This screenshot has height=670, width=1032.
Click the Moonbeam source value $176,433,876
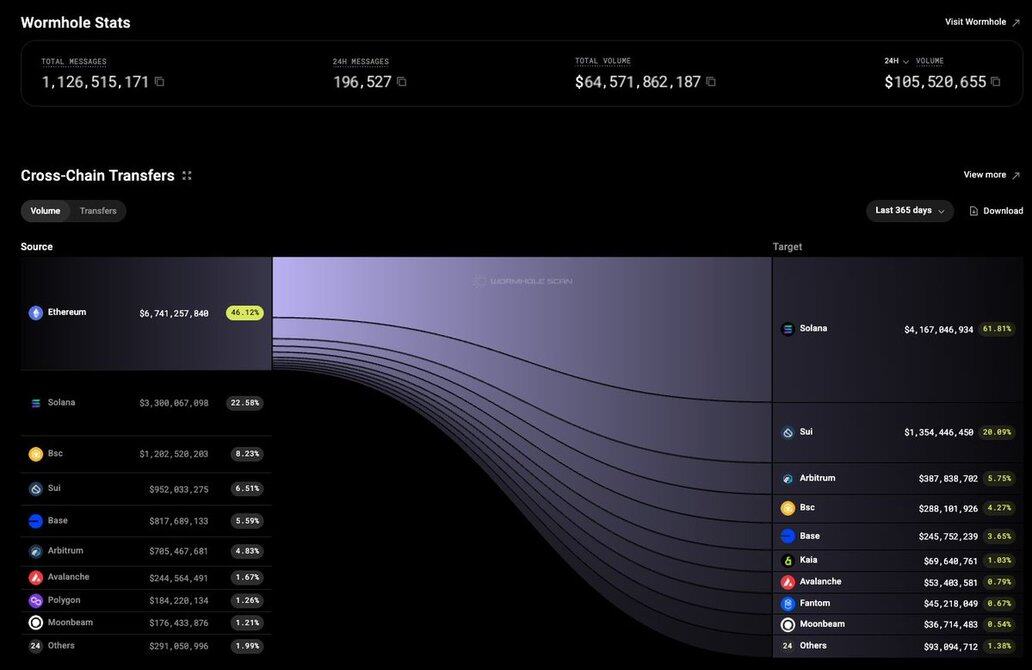tap(178, 623)
